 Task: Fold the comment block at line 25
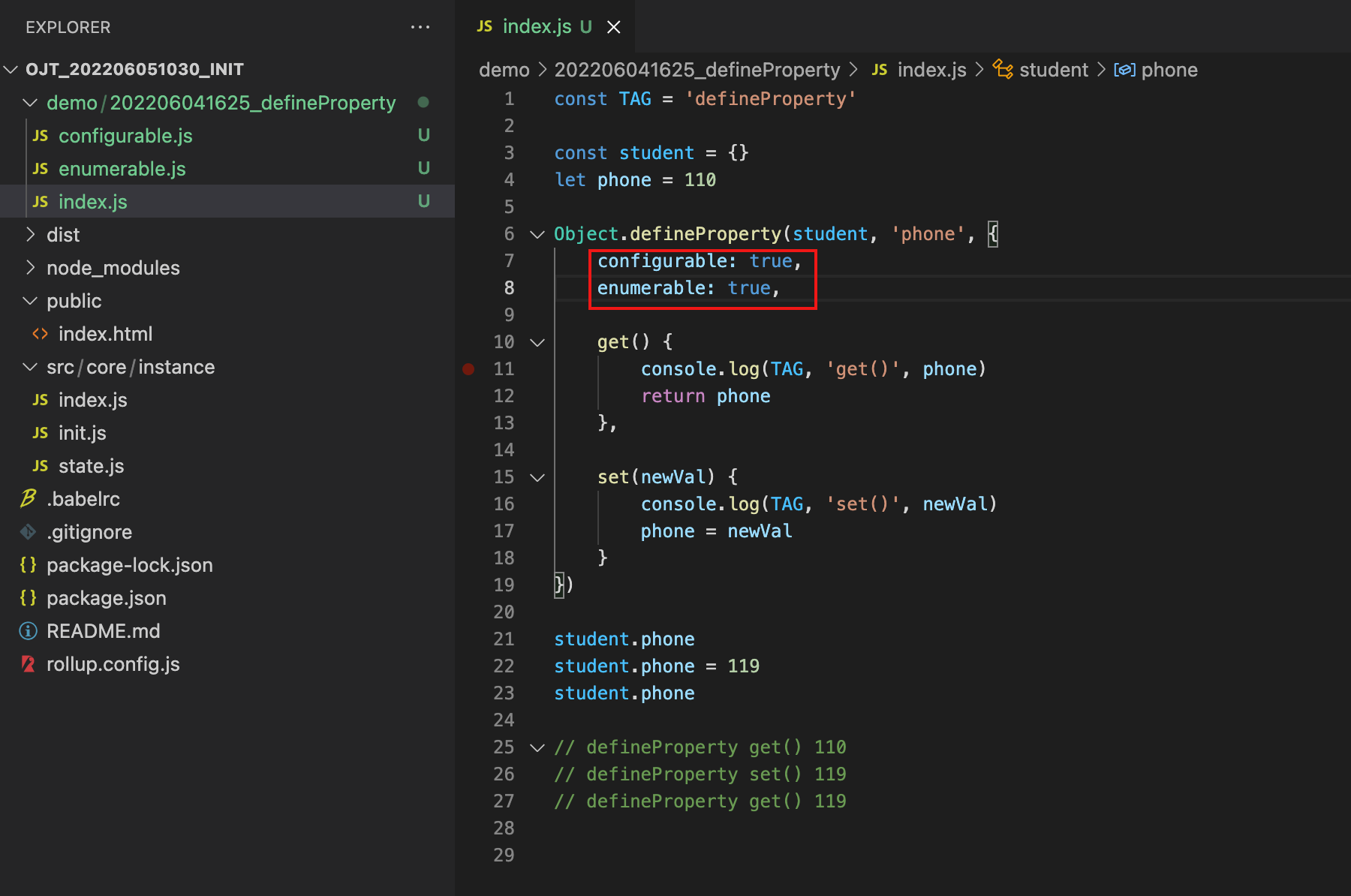(537, 748)
